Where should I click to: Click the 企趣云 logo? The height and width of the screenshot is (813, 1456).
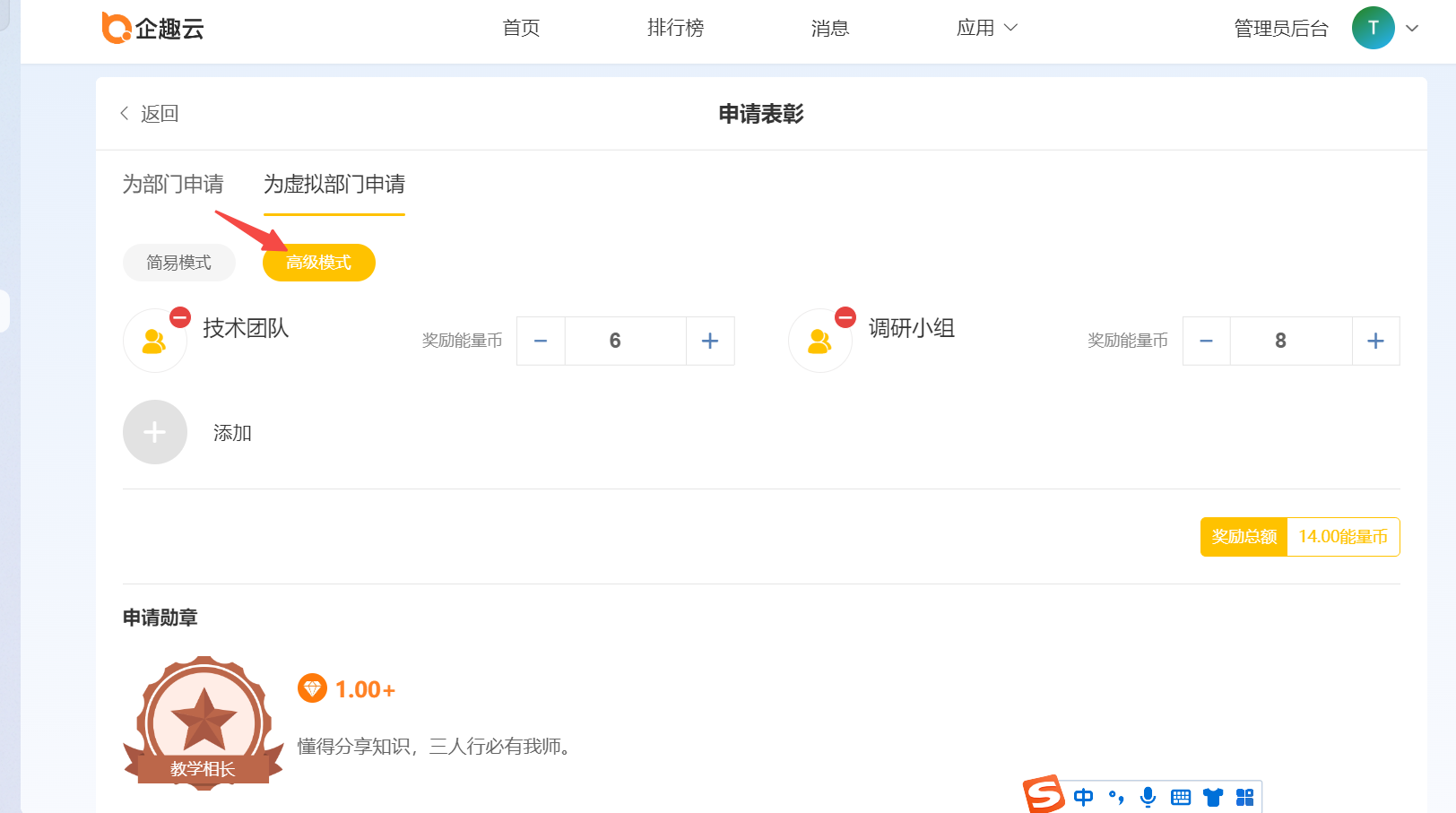click(152, 28)
